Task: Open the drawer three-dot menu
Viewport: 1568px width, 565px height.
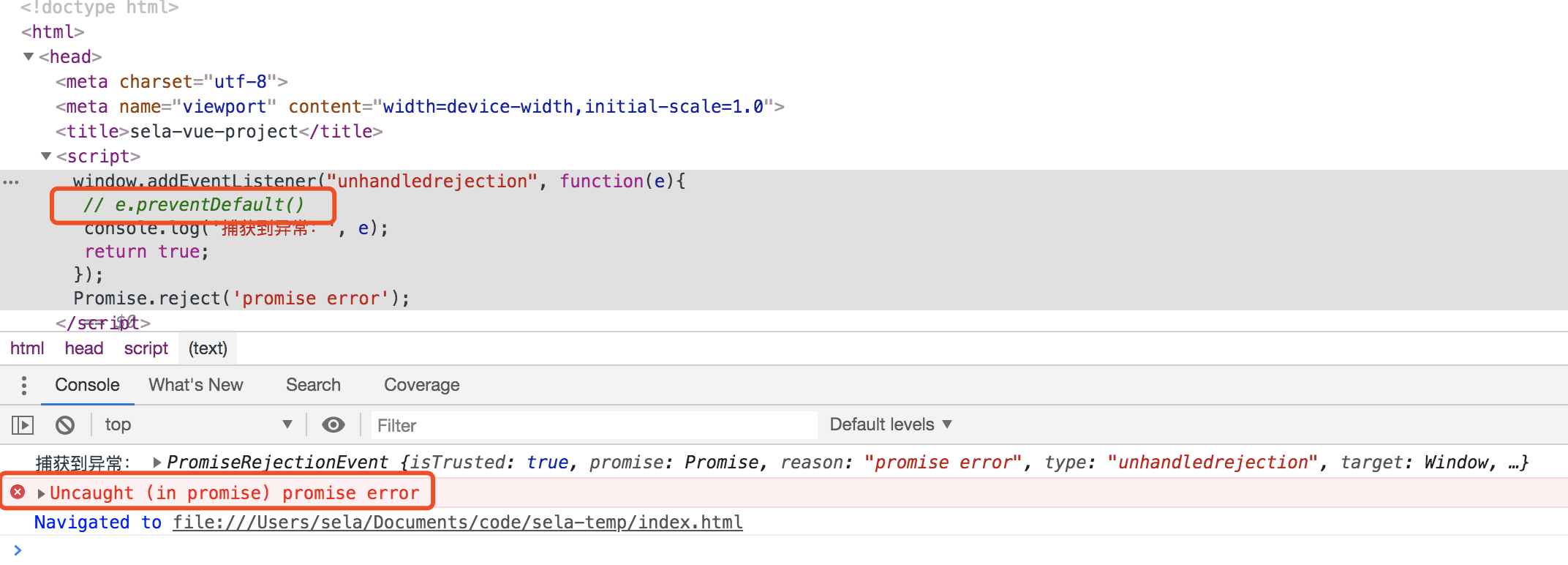Action: point(24,385)
